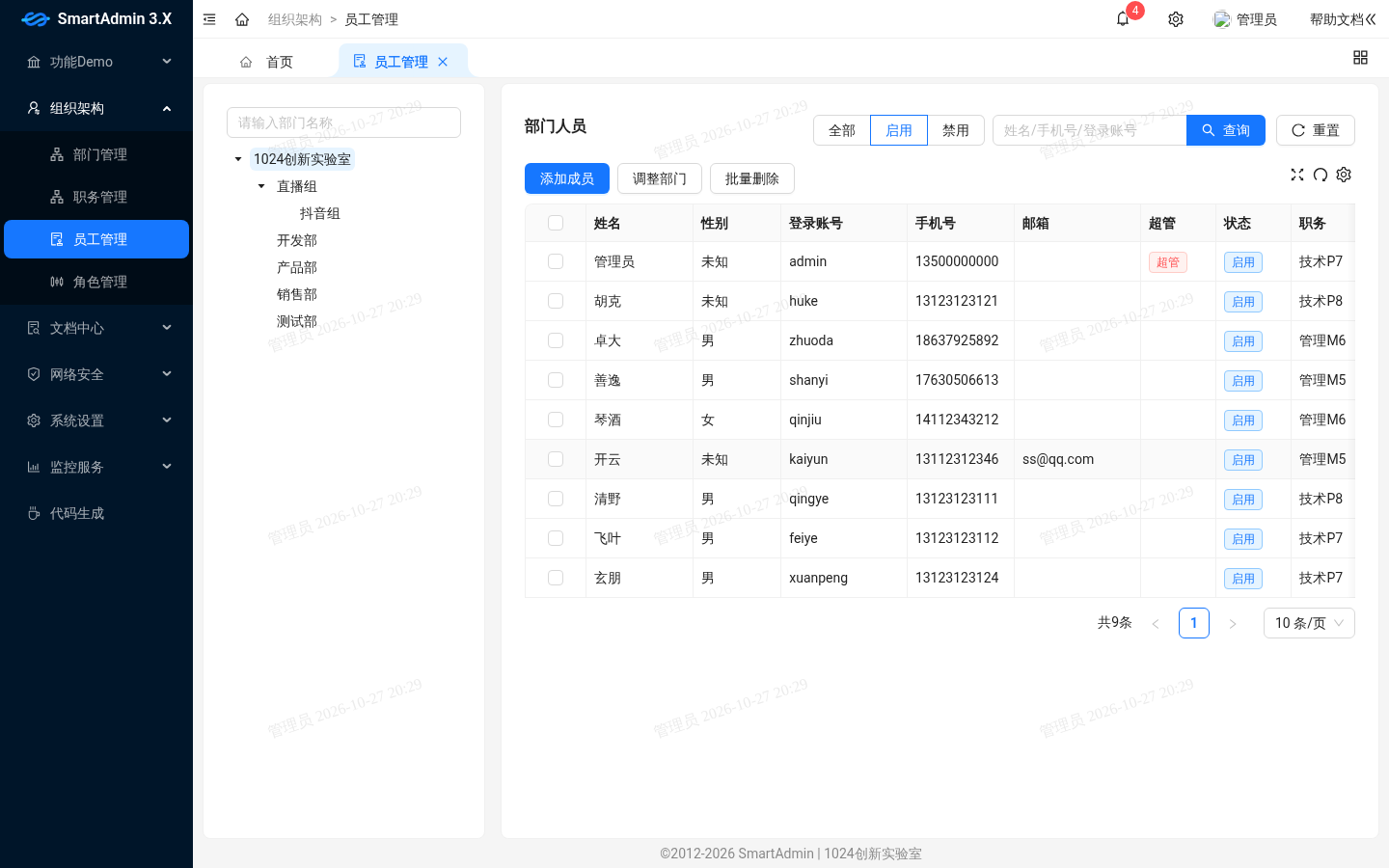This screenshot has width=1389, height=868.
Task: Open 角色管理 in sidebar
Action: 96,282
